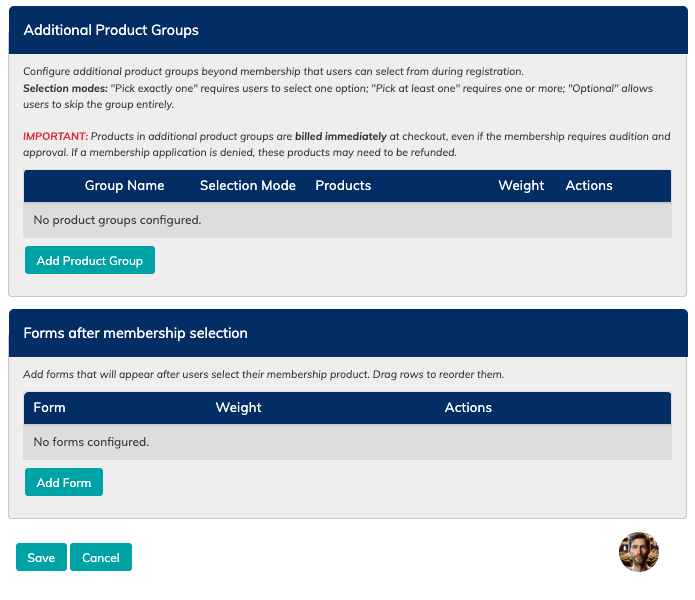Click the Add Product Group button
This screenshot has height=600, width=695.
click(90, 260)
